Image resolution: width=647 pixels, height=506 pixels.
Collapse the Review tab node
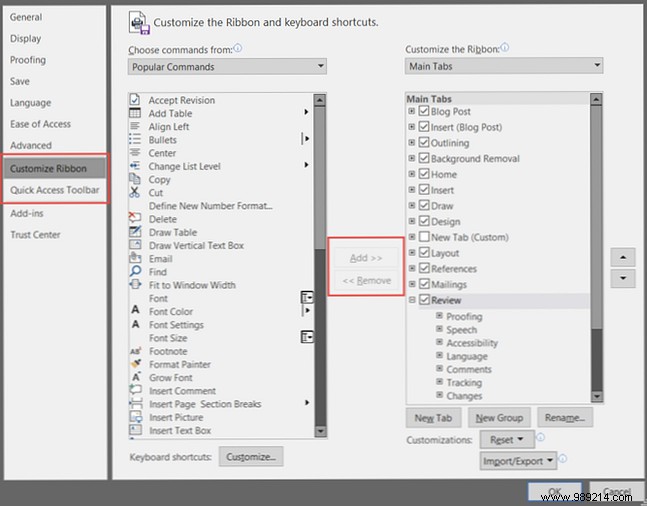pos(412,300)
